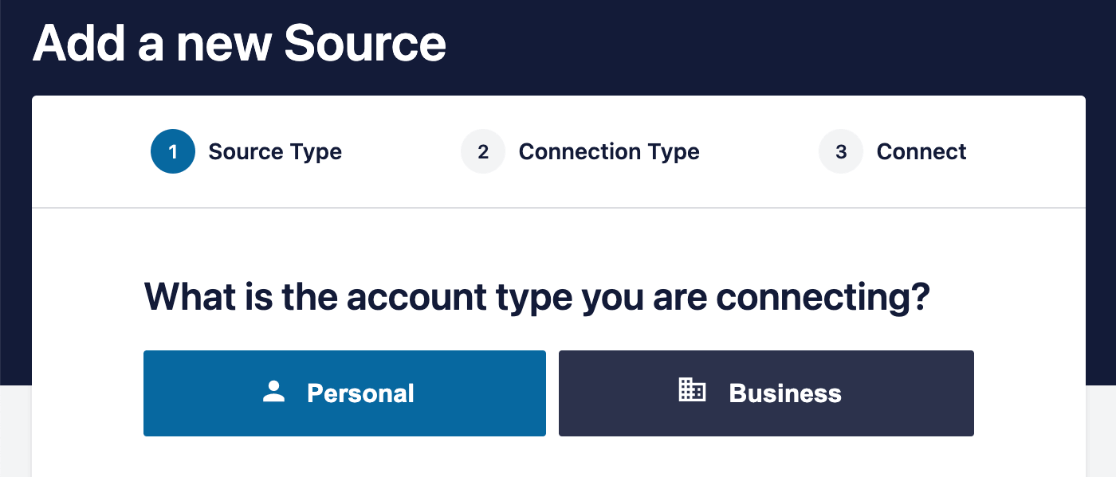The width and height of the screenshot is (1116, 477).
Task: Click the step 3 number circle
Action: tap(841, 152)
